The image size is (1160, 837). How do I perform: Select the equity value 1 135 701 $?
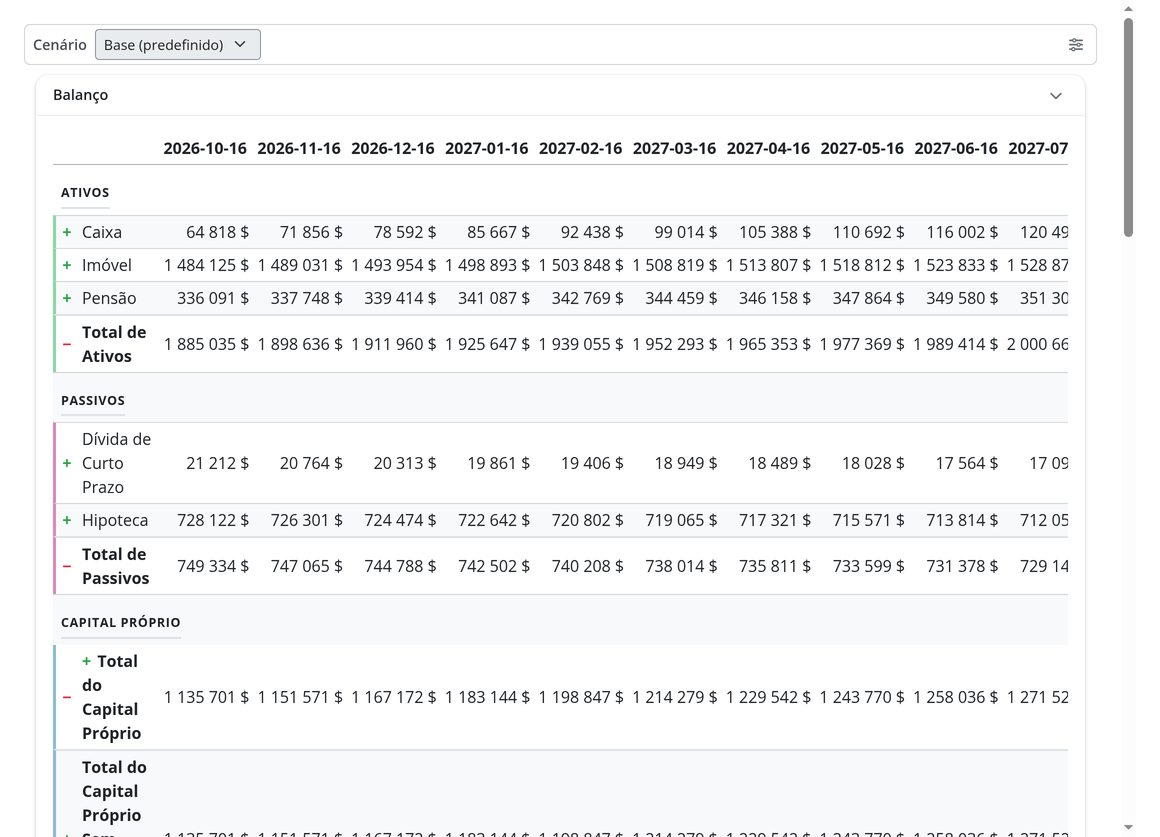(x=206, y=697)
